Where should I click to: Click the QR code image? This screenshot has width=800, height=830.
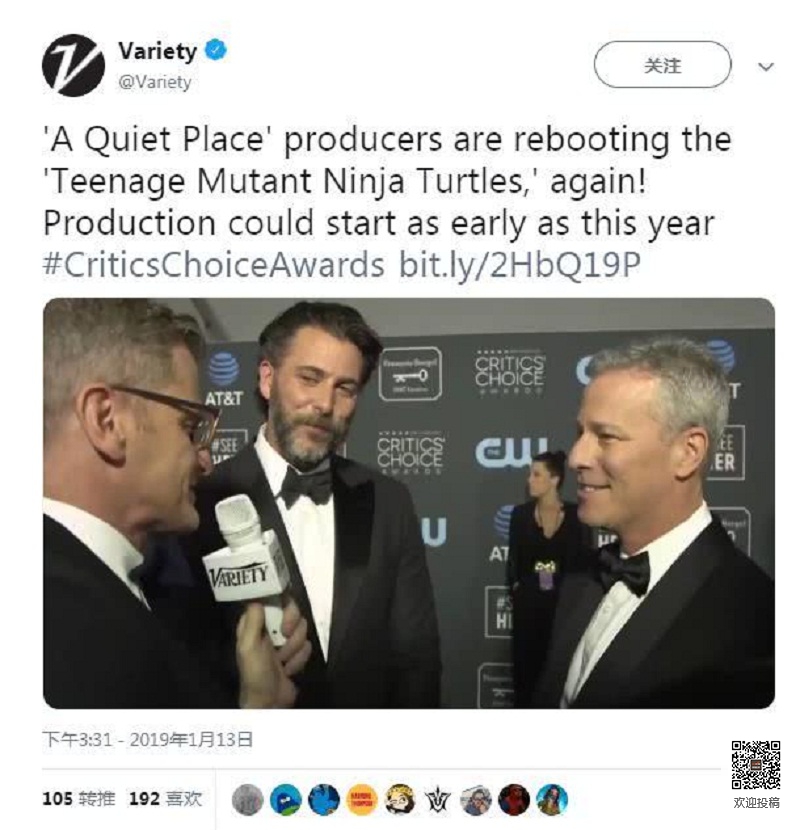pos(756,765)
